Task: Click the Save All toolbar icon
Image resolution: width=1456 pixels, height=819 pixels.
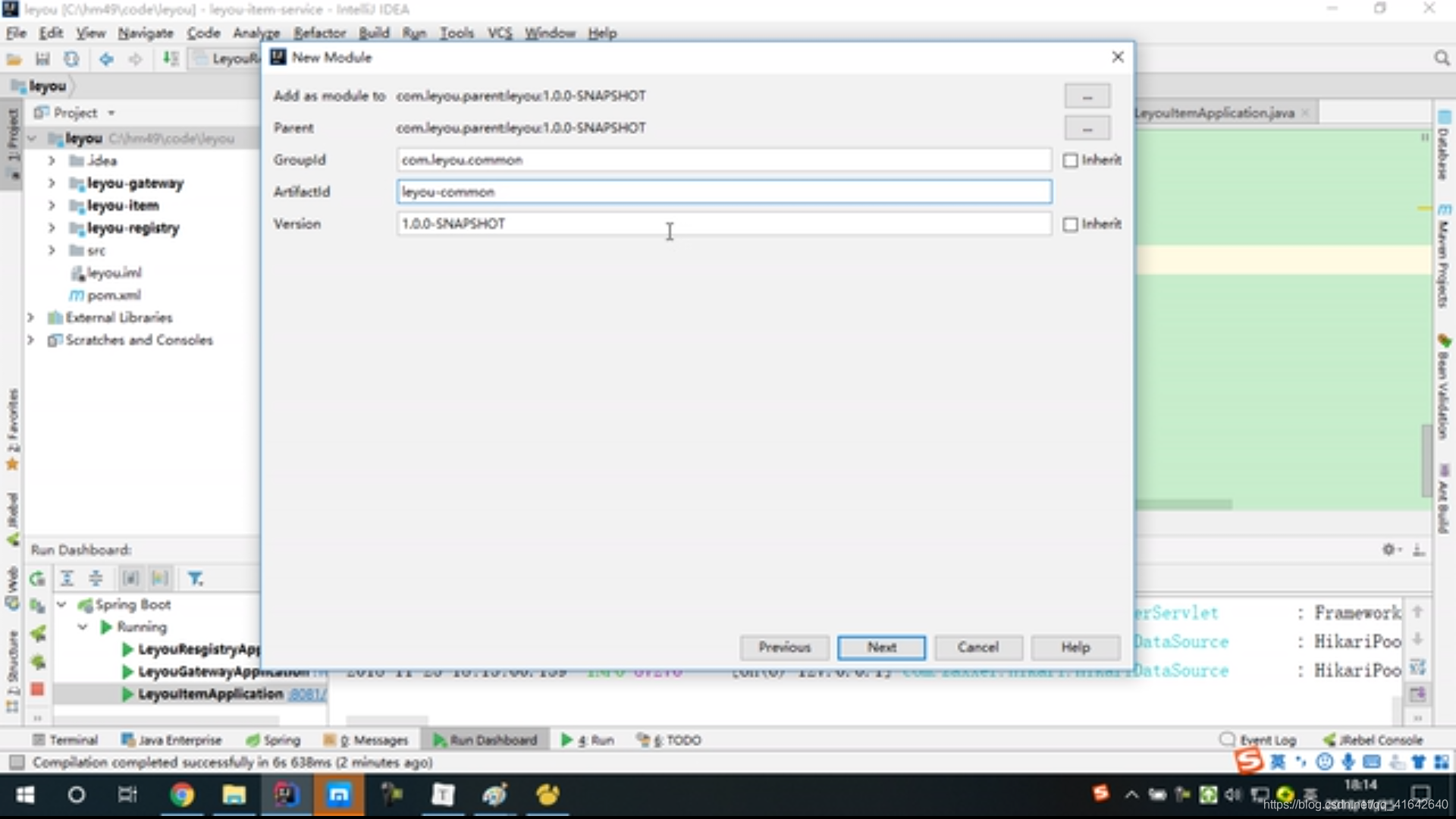Action: [x=42, y=59]
